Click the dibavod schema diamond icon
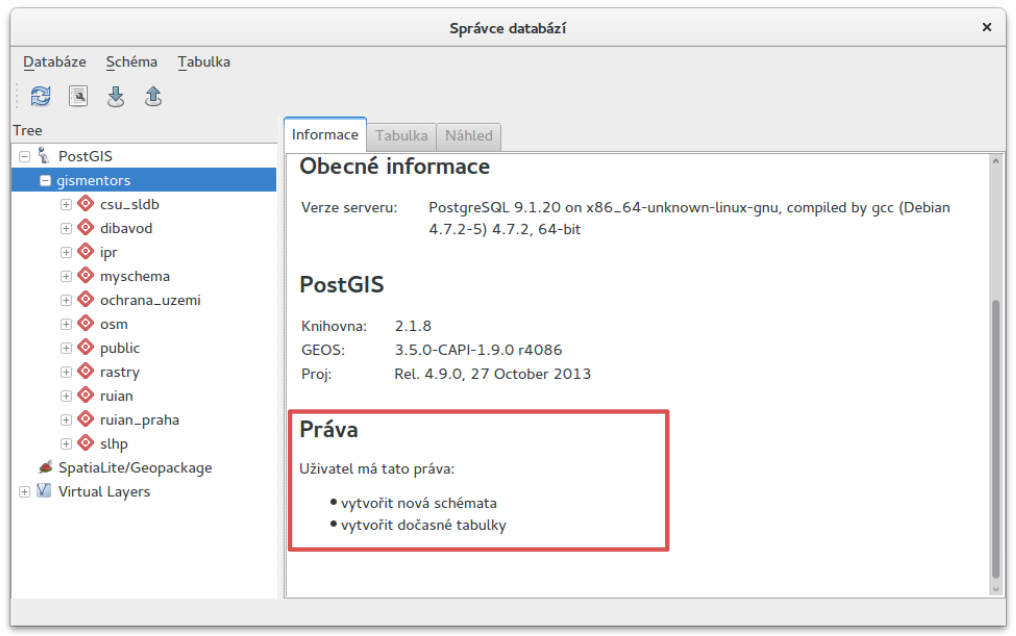The image size is (1016, 636). pyautogui.click(x=86, y=228)
